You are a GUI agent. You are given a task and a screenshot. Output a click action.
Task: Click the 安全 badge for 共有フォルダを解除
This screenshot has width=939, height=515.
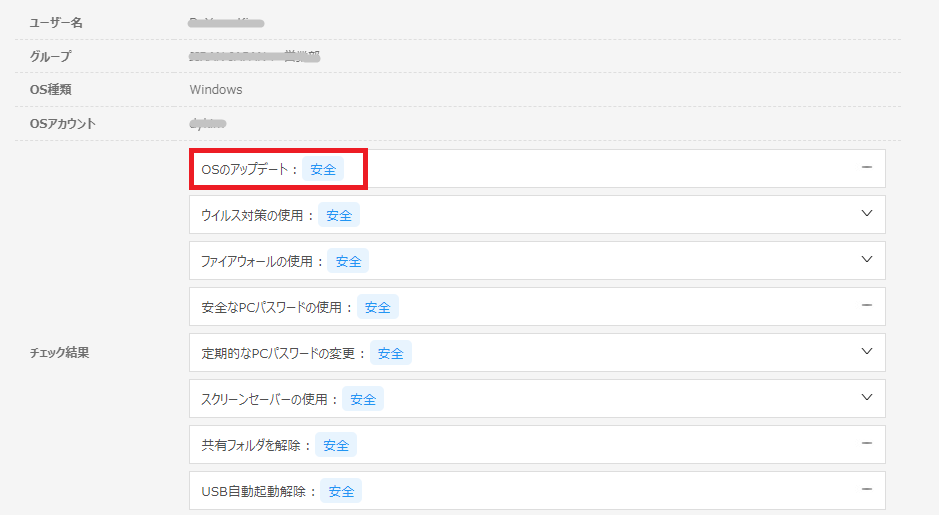(x=336, y=446)
